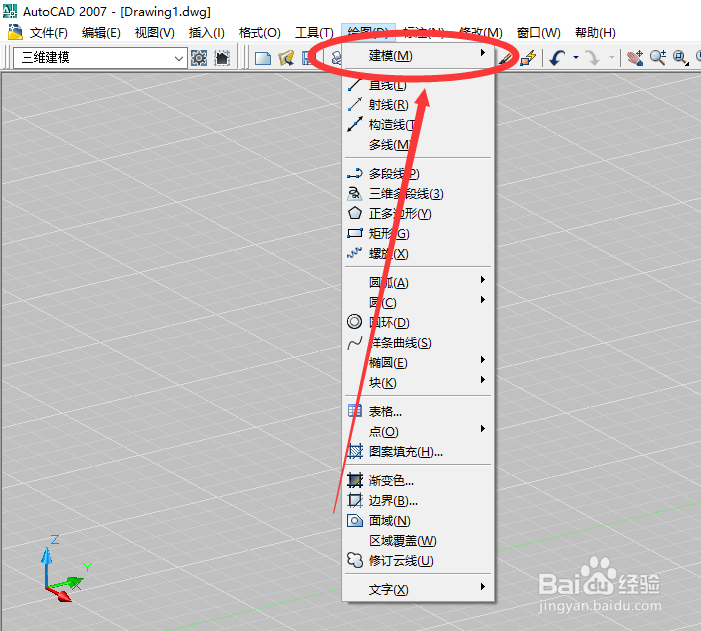Viewport: 701px width, 631px height.
Task: Select the Zoom realtime magnifier icon
Action: 658,58
